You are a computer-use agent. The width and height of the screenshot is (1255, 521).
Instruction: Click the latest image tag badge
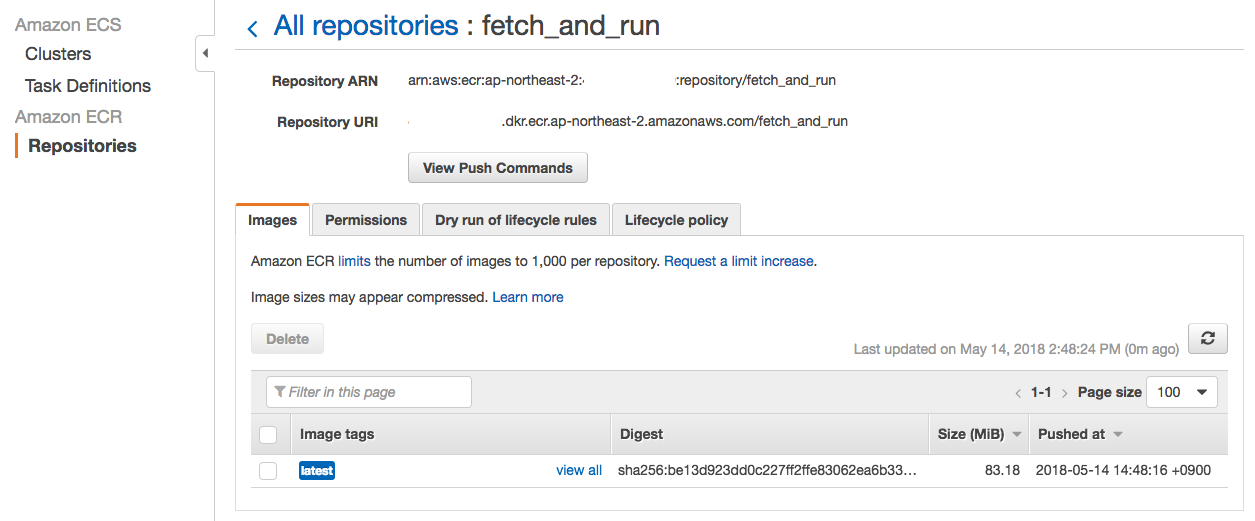pos(317,471)
